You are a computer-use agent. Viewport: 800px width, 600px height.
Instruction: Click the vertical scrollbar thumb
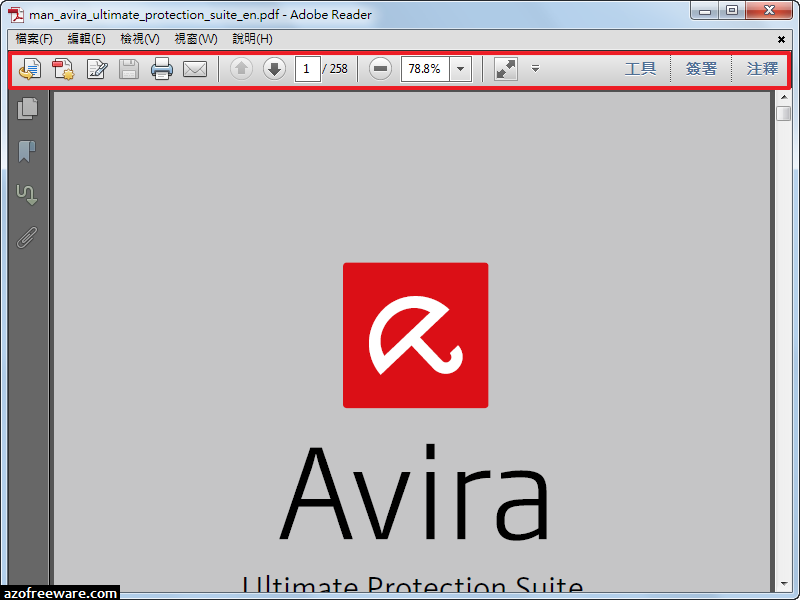(784, 113)
